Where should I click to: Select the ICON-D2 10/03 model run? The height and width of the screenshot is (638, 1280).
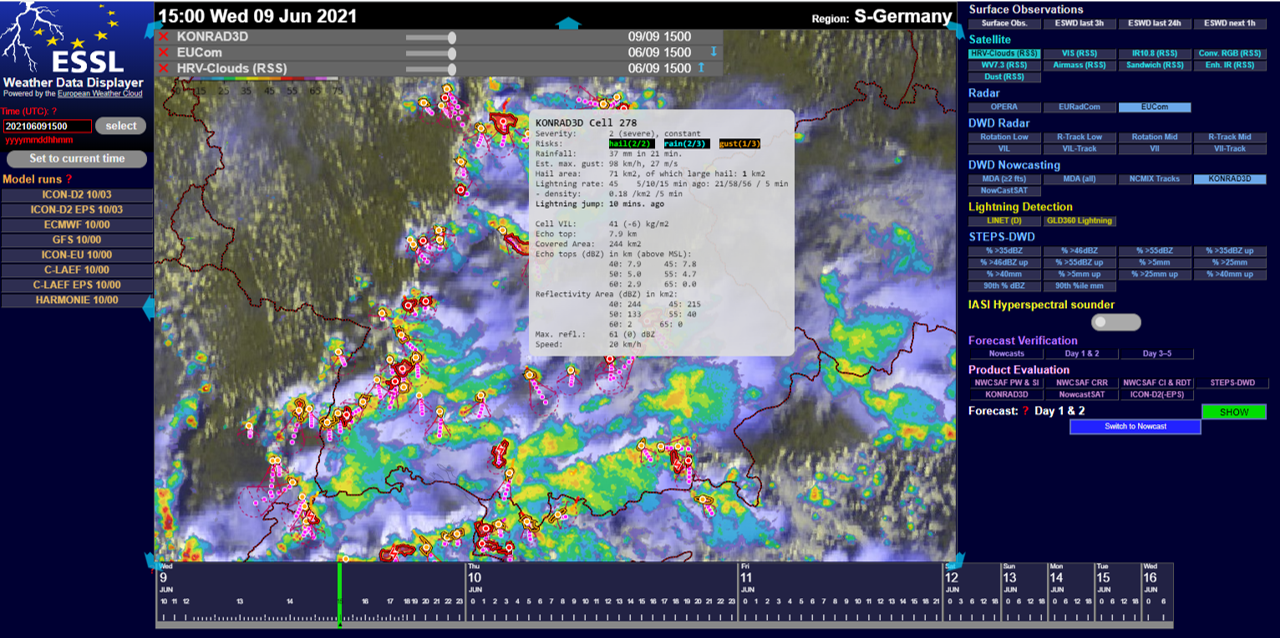click(x=77, y=196)
